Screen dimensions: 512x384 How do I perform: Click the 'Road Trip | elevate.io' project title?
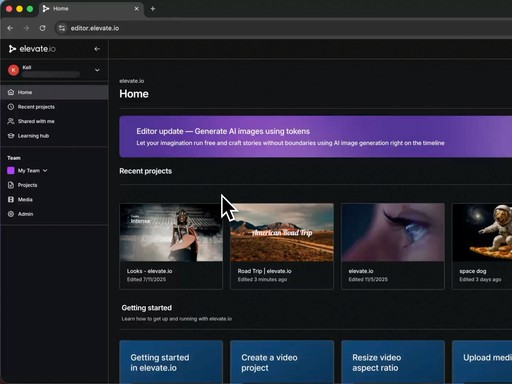pos(264,271)
